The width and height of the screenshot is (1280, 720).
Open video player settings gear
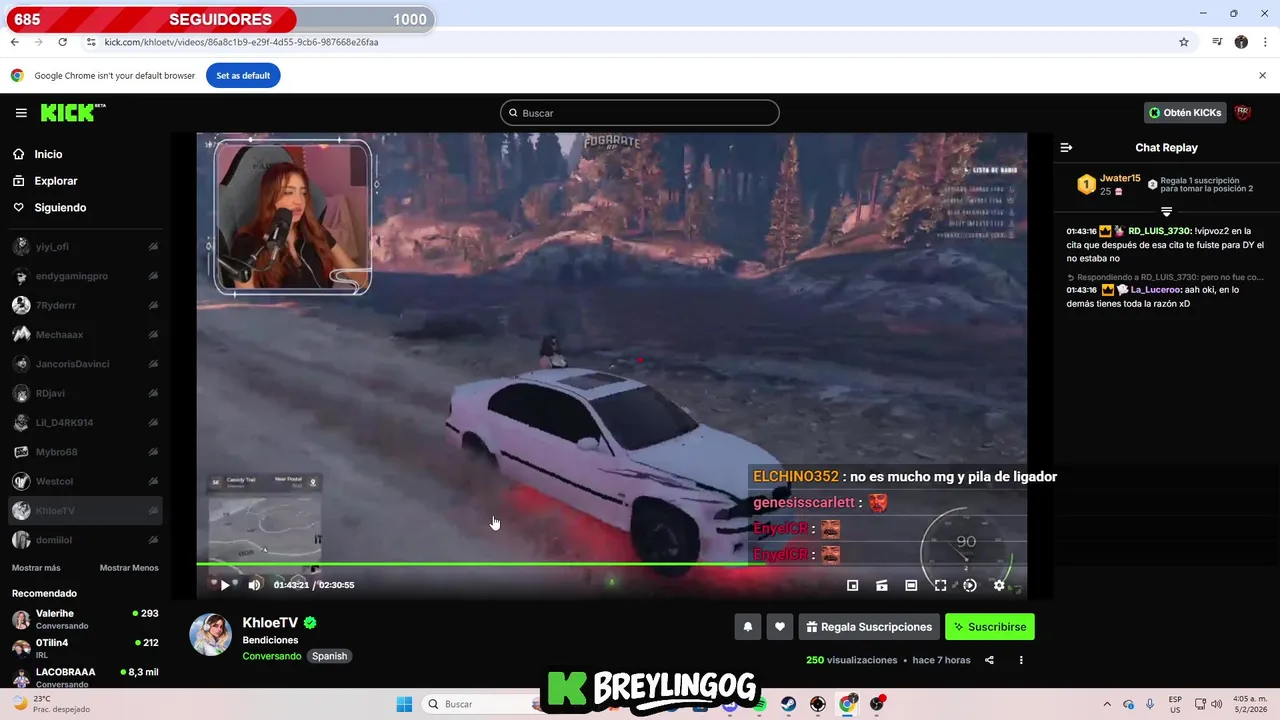(x=999, y=585)
